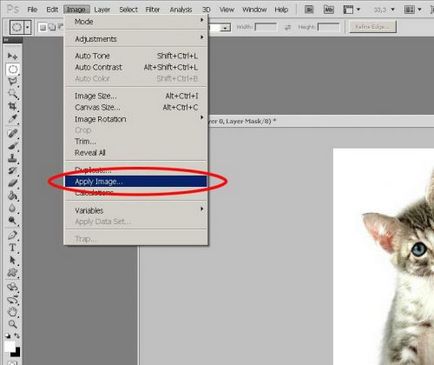Image resolution: width=434 pixels, height=365 pixels.
Task: Select the Pen tool
Action: pyautogui.click(x=13, y=235)
